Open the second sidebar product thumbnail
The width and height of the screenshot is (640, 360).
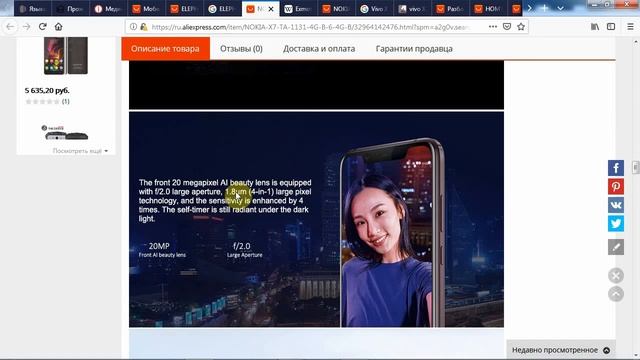65,133
